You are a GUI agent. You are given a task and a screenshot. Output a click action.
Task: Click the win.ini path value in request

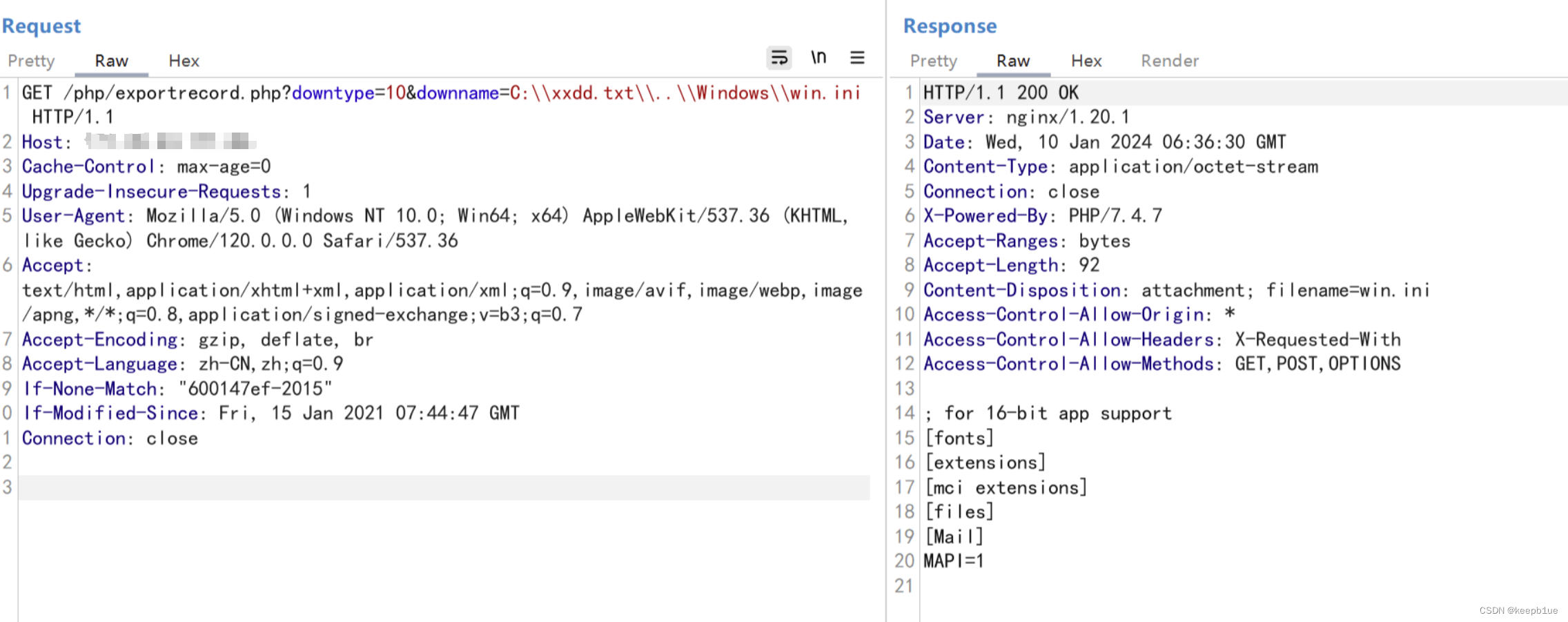pyautogui.click(x=685, y=93)
